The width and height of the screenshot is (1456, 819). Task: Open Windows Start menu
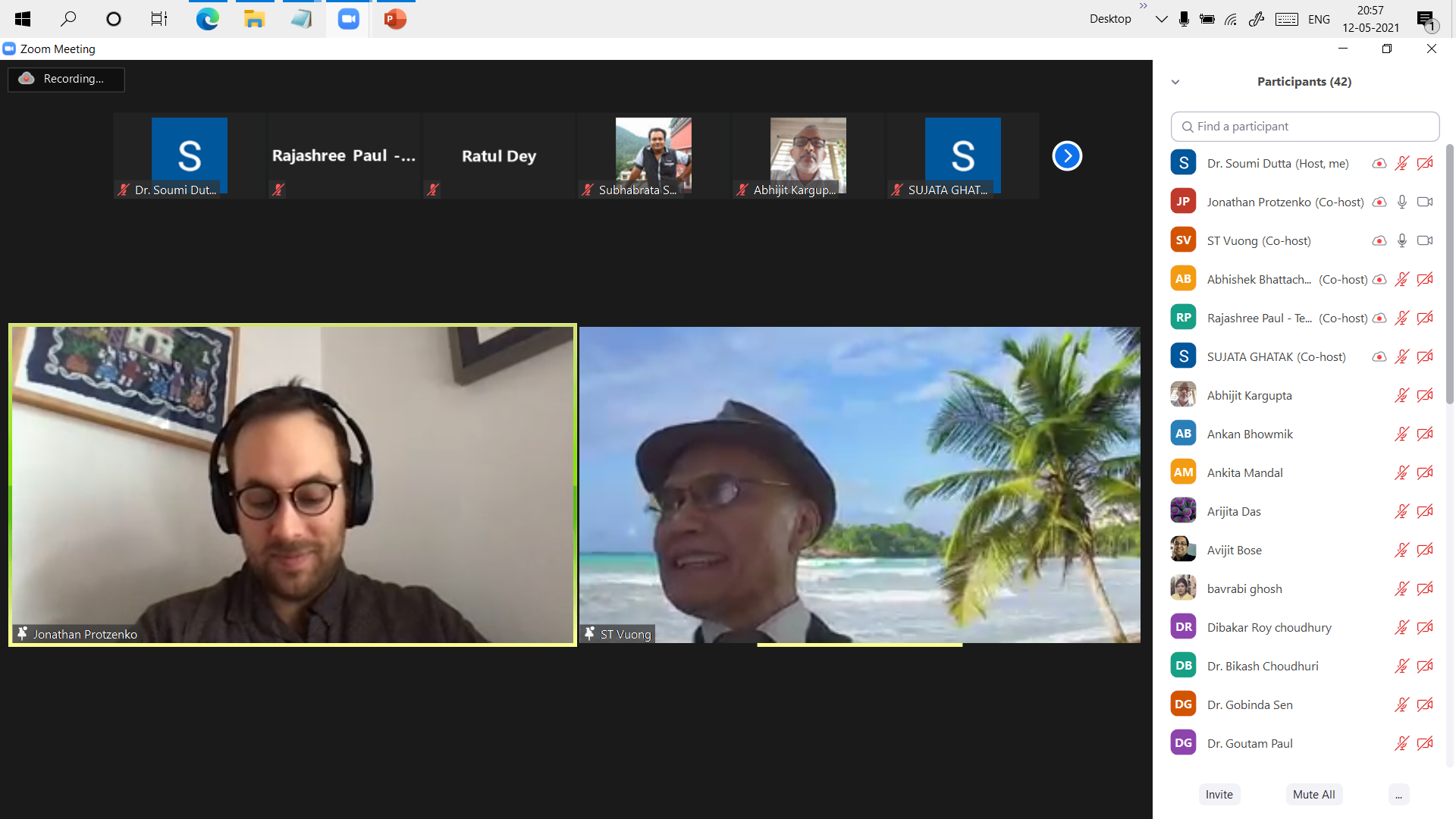[x=23, y=19]
